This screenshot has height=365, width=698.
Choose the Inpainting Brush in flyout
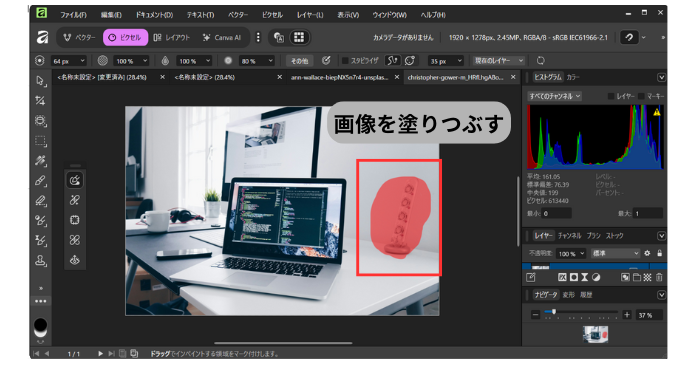(x=75, y=180)
